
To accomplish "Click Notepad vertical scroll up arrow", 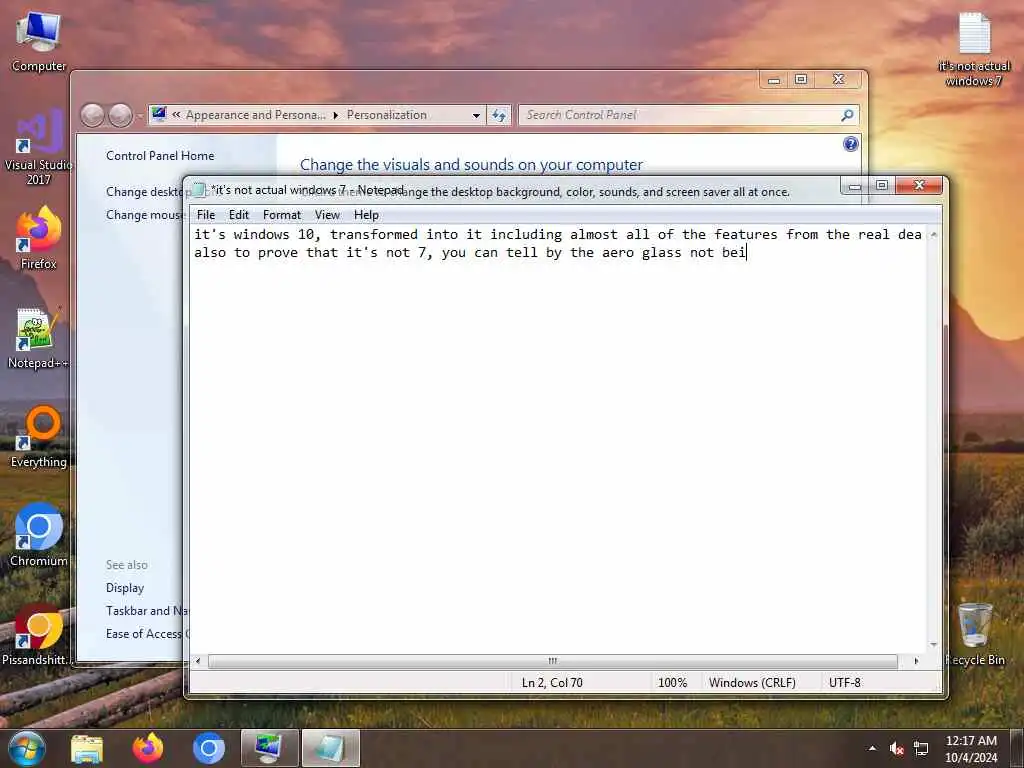I will [934, 234].
